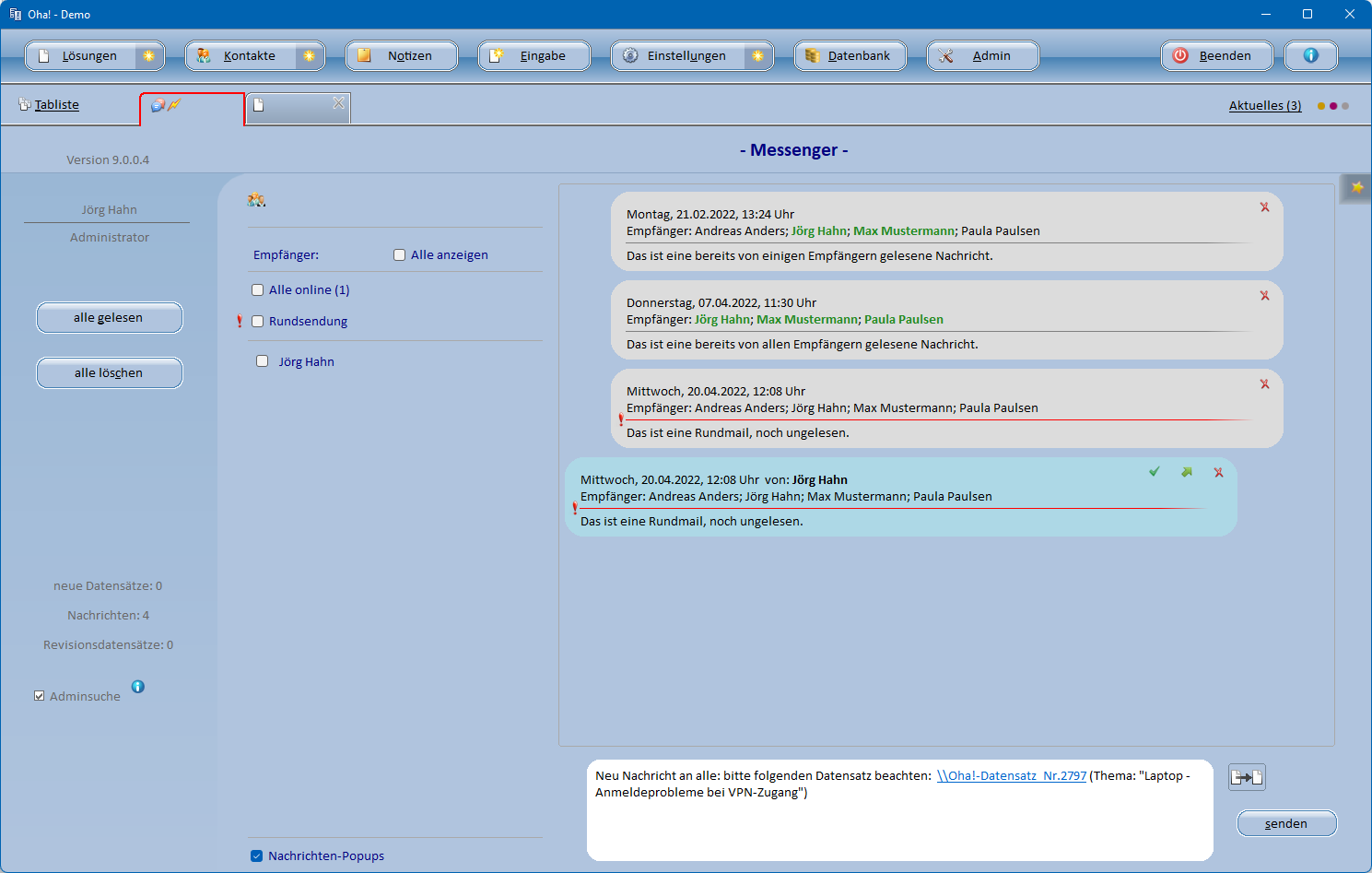Open the favorites star panel at right edge
The width and height of the screenshot is (1372, 873).
click(x=1356, y=188)
